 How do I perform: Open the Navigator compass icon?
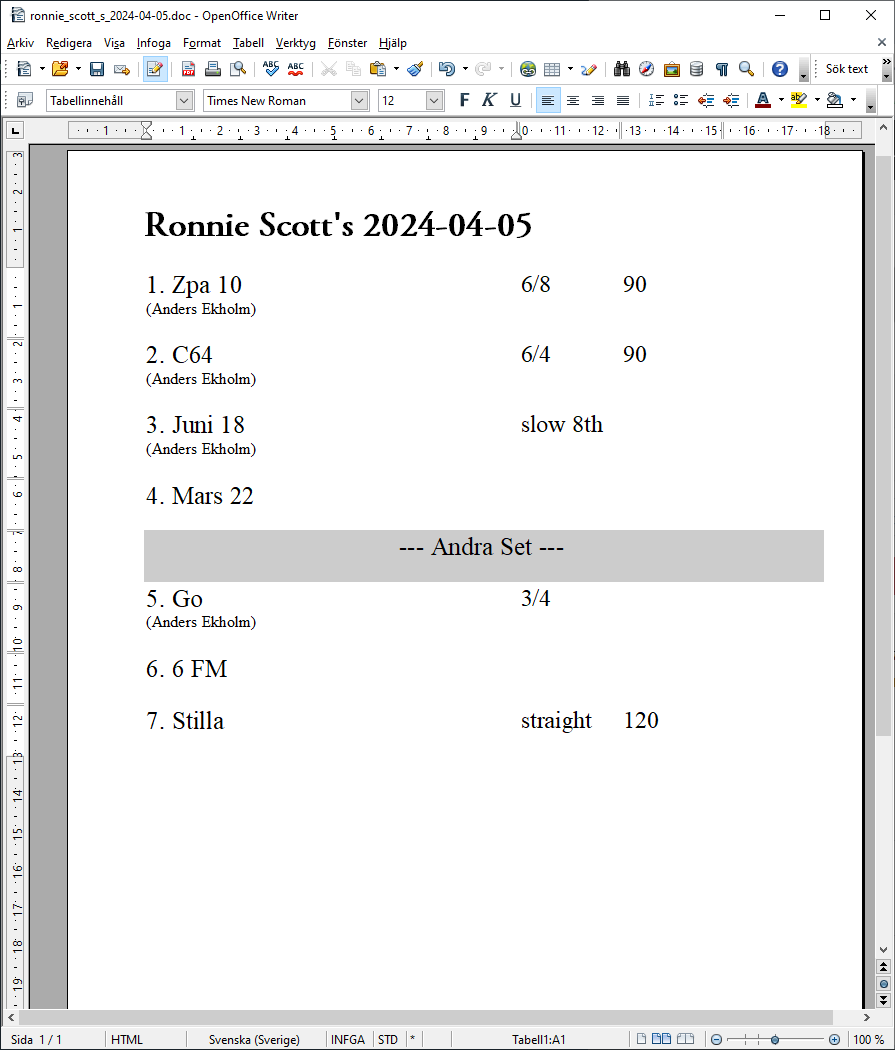click(646, 69)
